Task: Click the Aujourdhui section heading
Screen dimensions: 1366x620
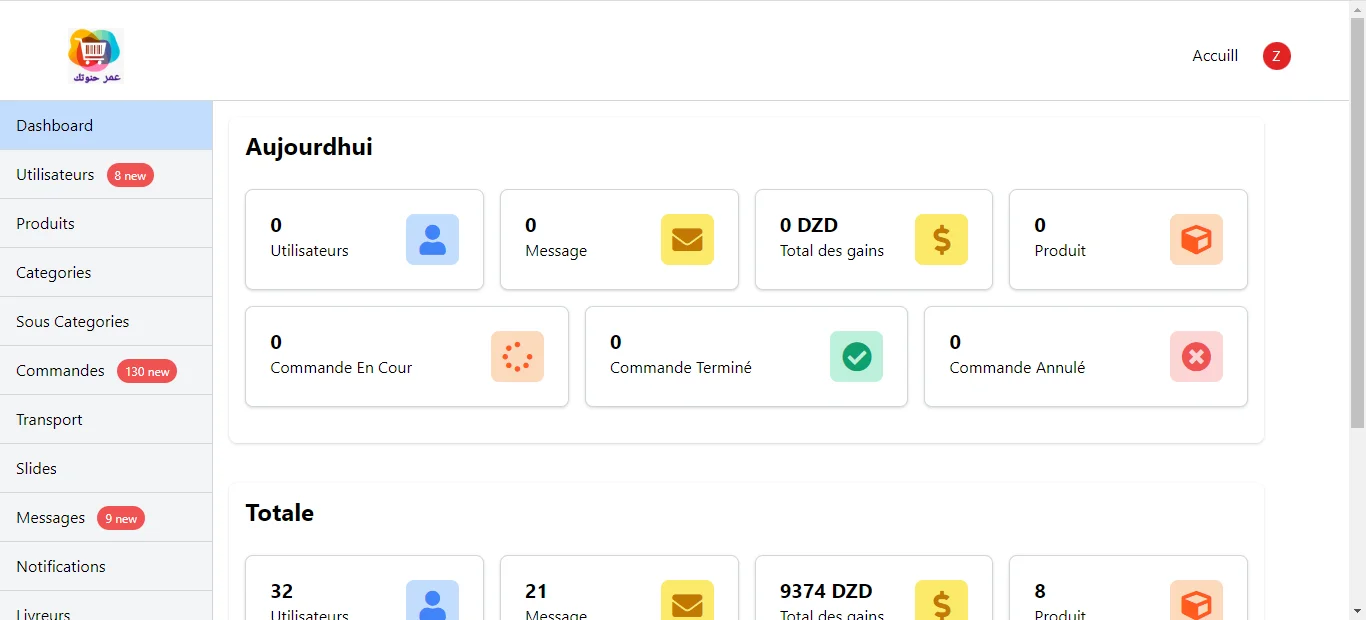Action: [x=309, y=147]
